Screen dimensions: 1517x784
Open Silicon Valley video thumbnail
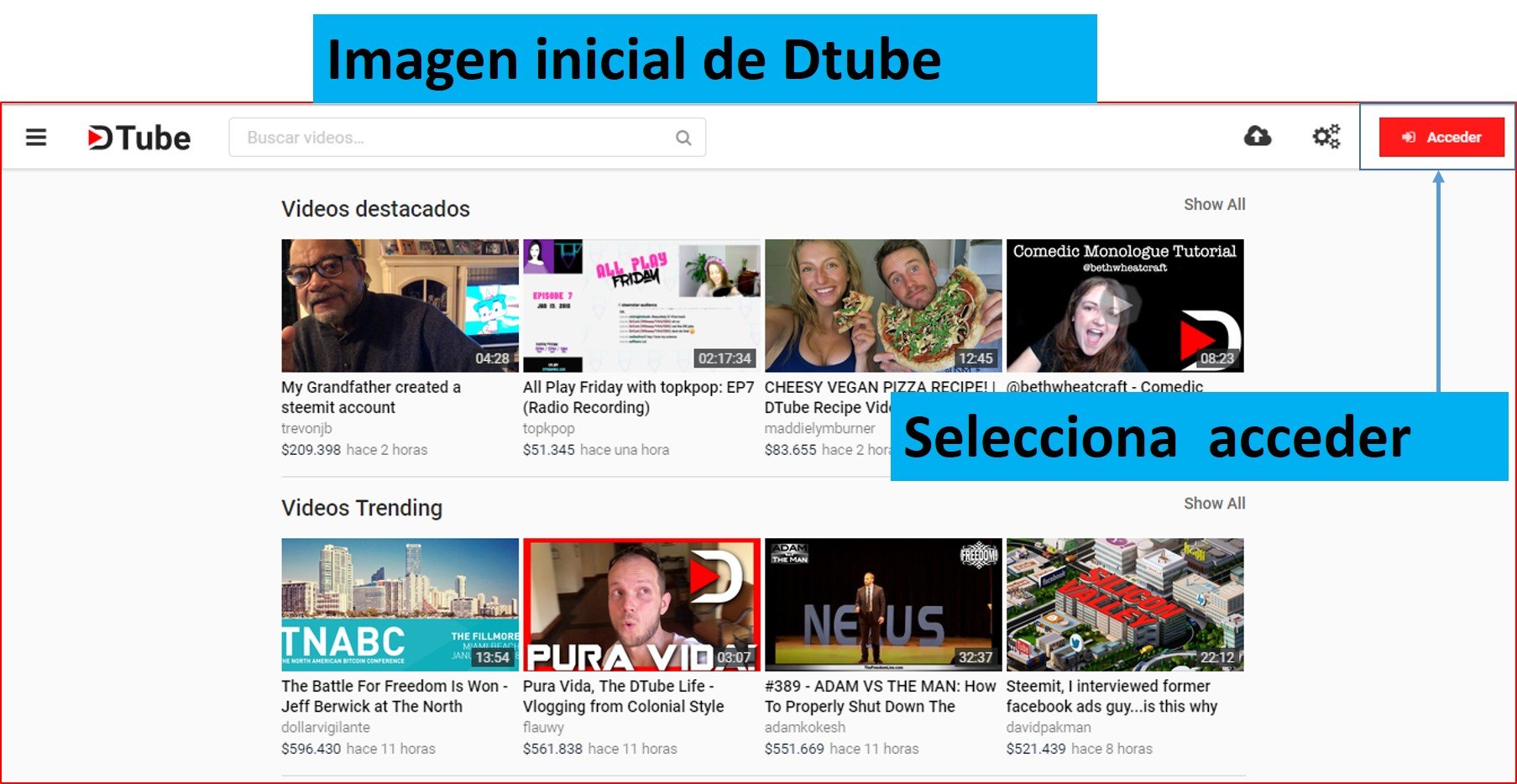point(1125,604)
